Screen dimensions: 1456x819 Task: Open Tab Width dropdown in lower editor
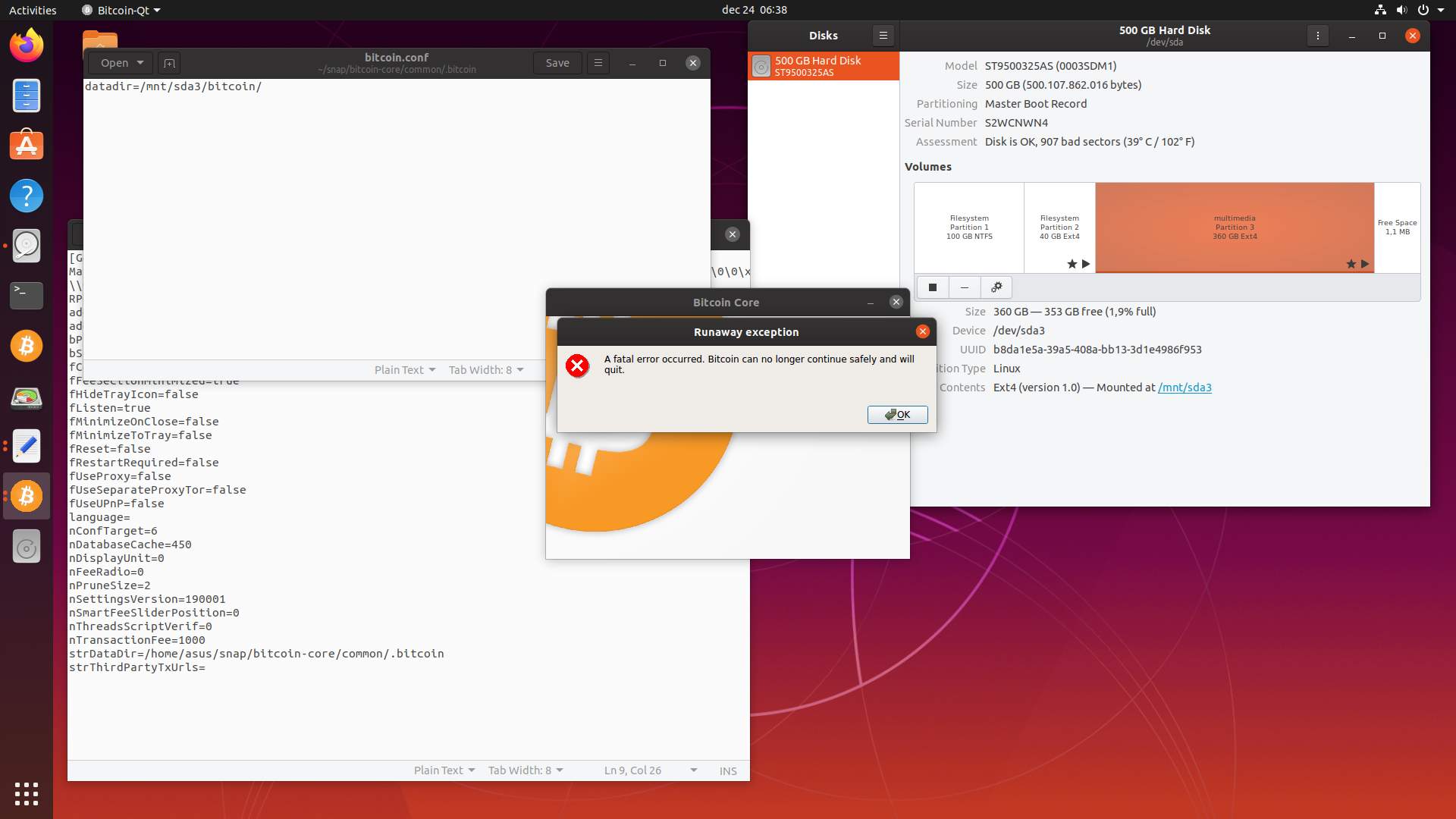coord(526,770)
